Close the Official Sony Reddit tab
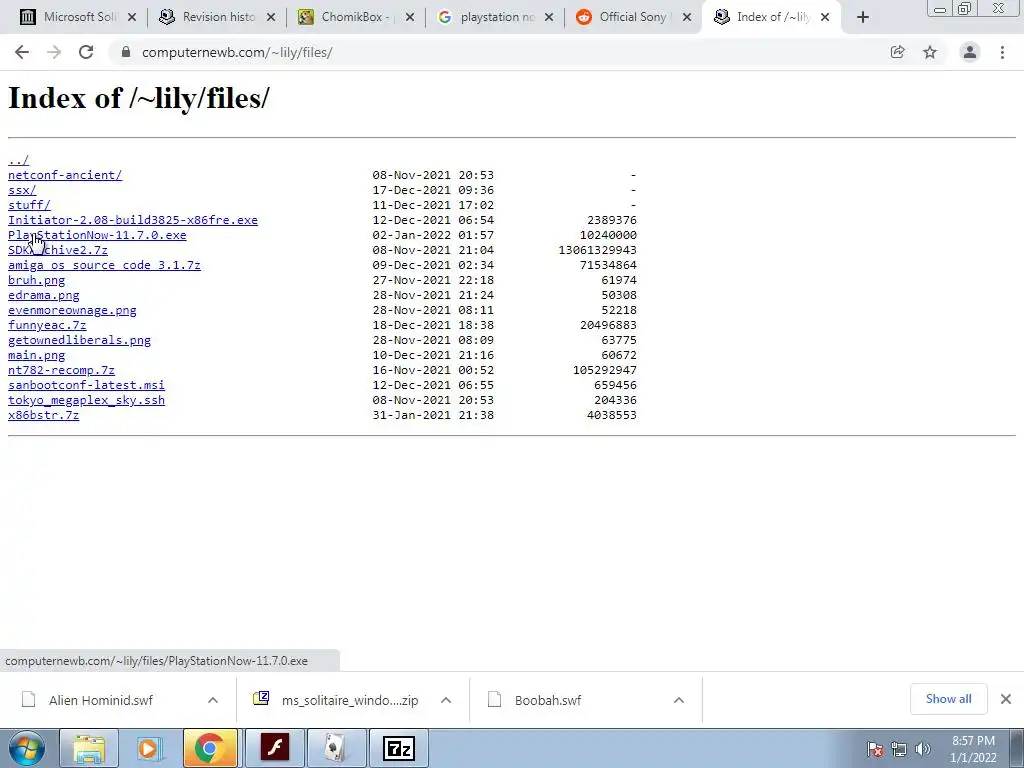Image resolution: width=1024 pixels, height=768 pixels. (x=687, y=18)
